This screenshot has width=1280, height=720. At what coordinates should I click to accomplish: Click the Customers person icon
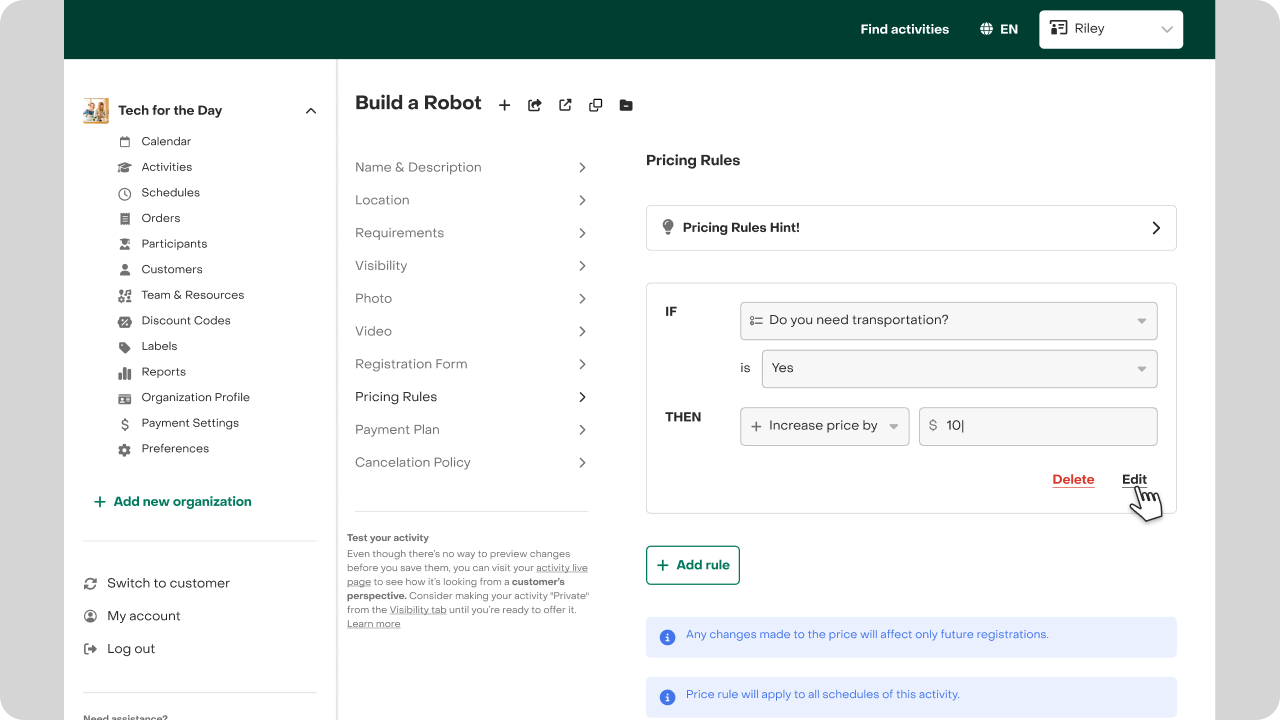[x=125, y=270]
